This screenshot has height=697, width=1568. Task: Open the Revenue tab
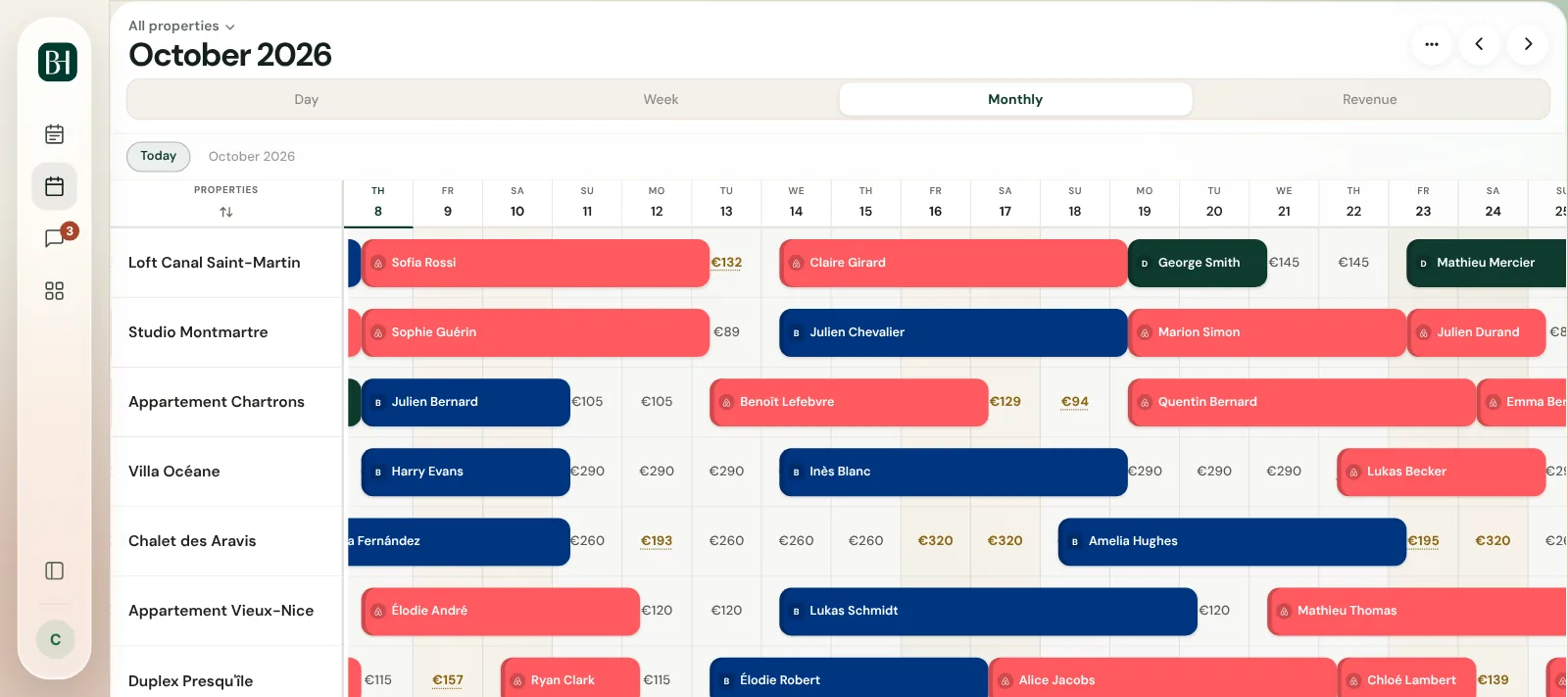[x=1370, y=99]
